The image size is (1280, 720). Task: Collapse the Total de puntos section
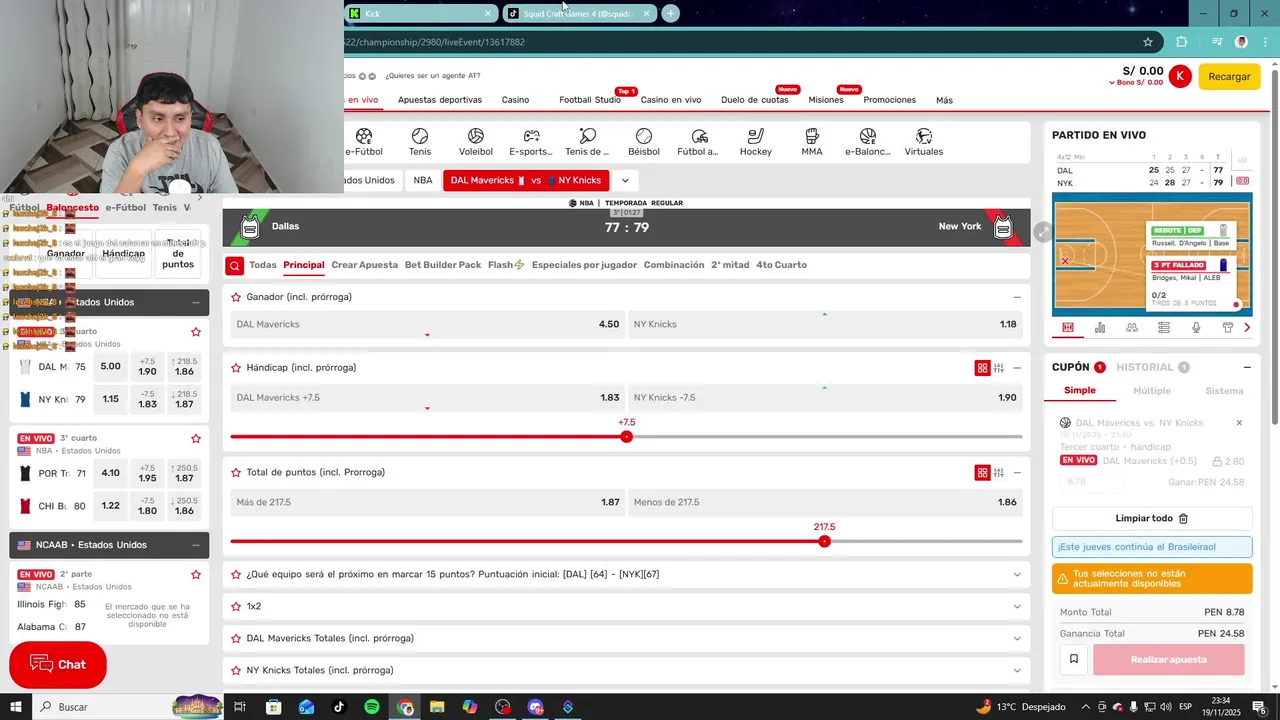point(1017,473)
